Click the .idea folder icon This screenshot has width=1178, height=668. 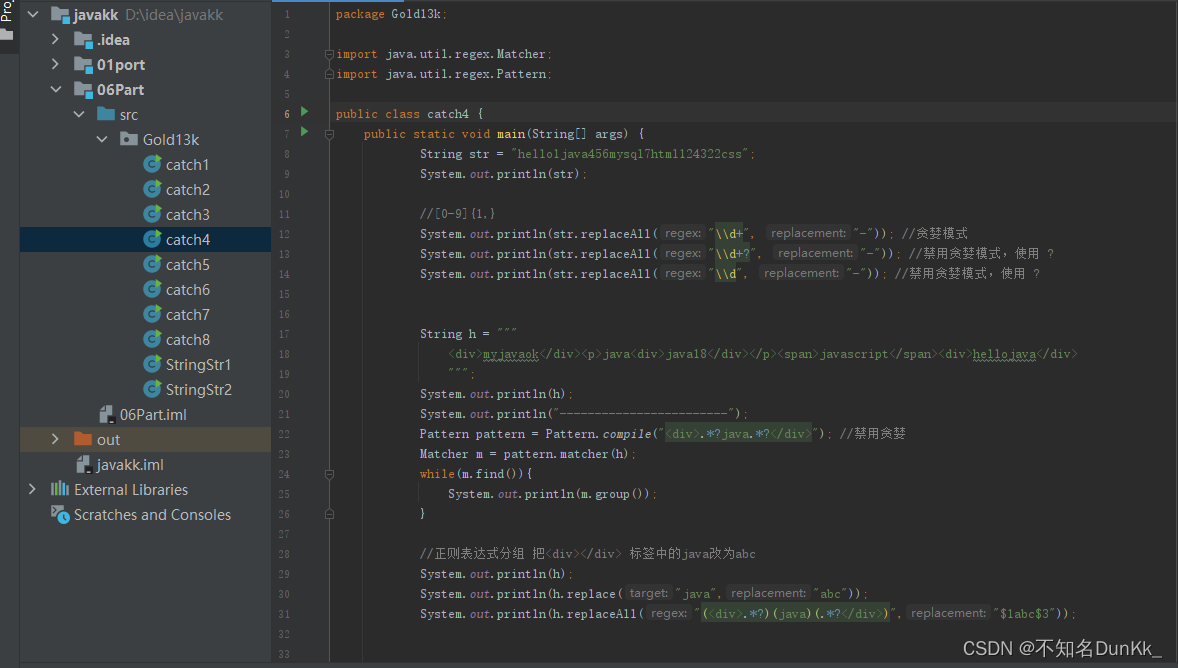tap(83, 39)
